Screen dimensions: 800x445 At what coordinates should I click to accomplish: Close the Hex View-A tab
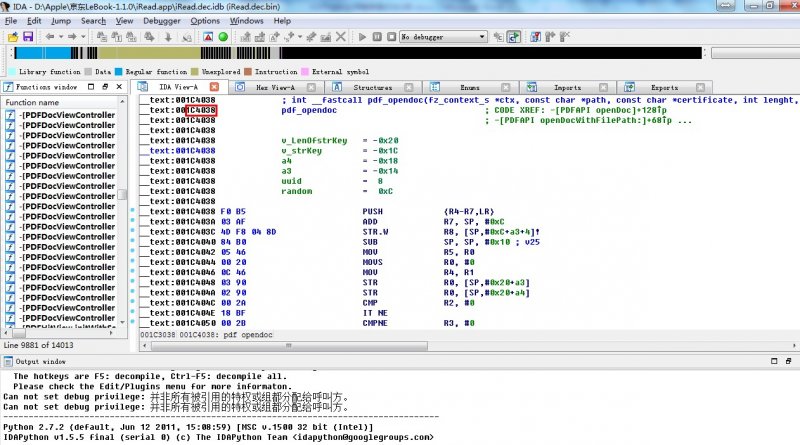click(311, 87)
